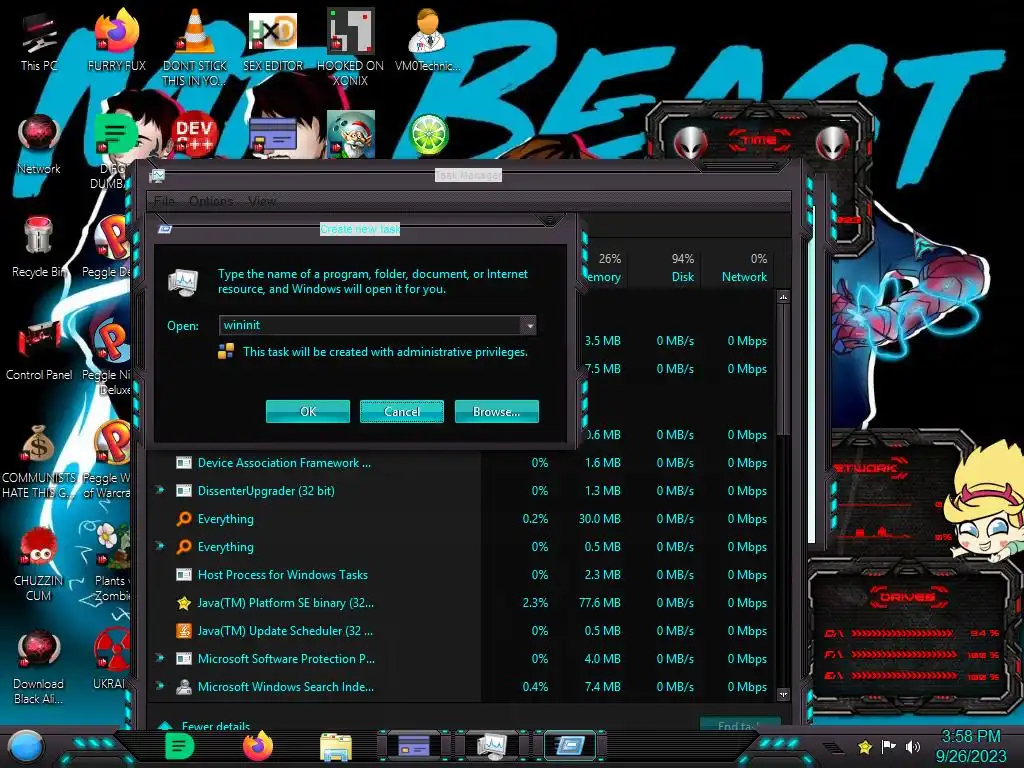This screenshot has width=1024, height=768.
Task: Expand the second Everything process row
Action: pos(160,546)
